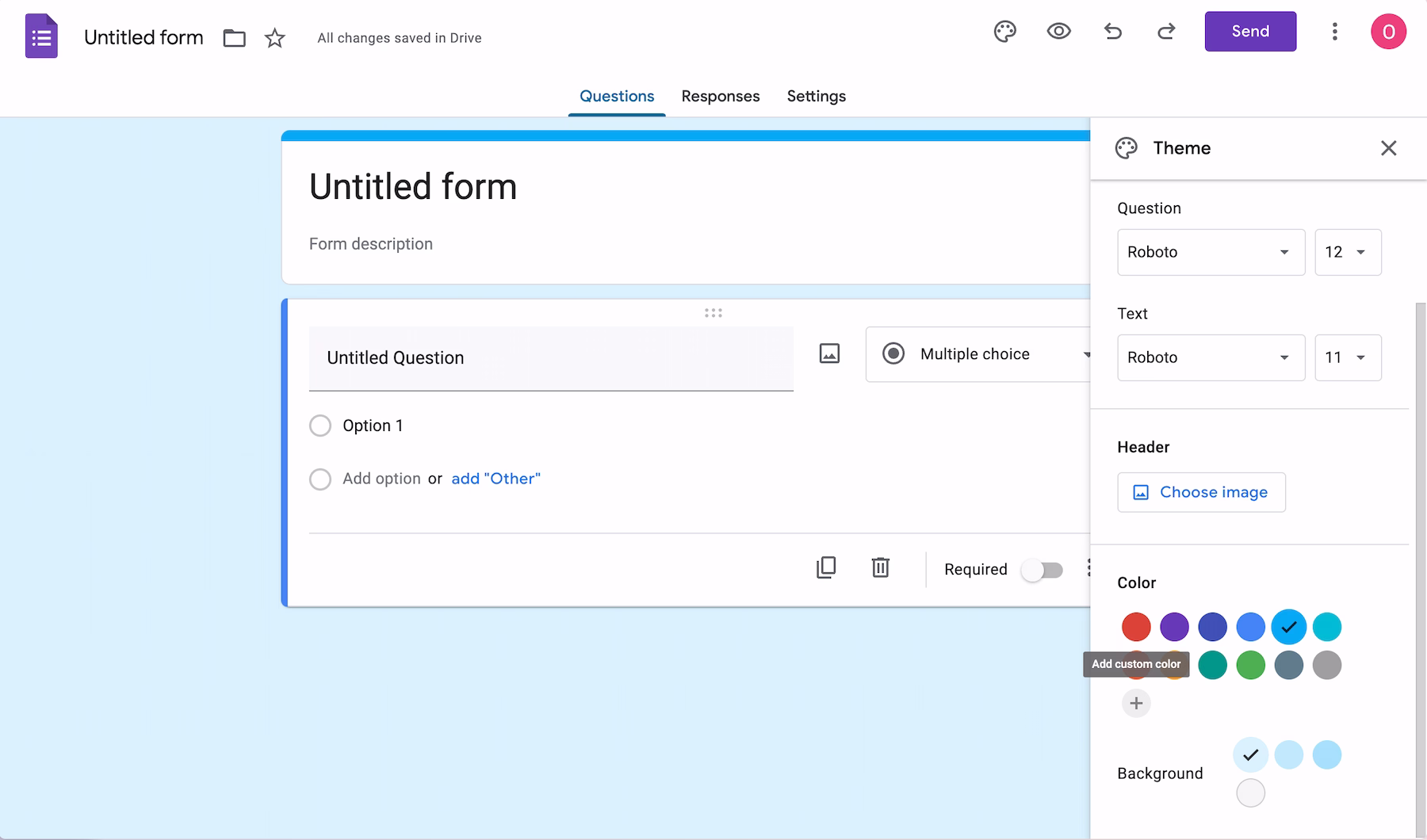
Task: Open the Customize Theme palette icon
Action: (x=1004, y=32)
